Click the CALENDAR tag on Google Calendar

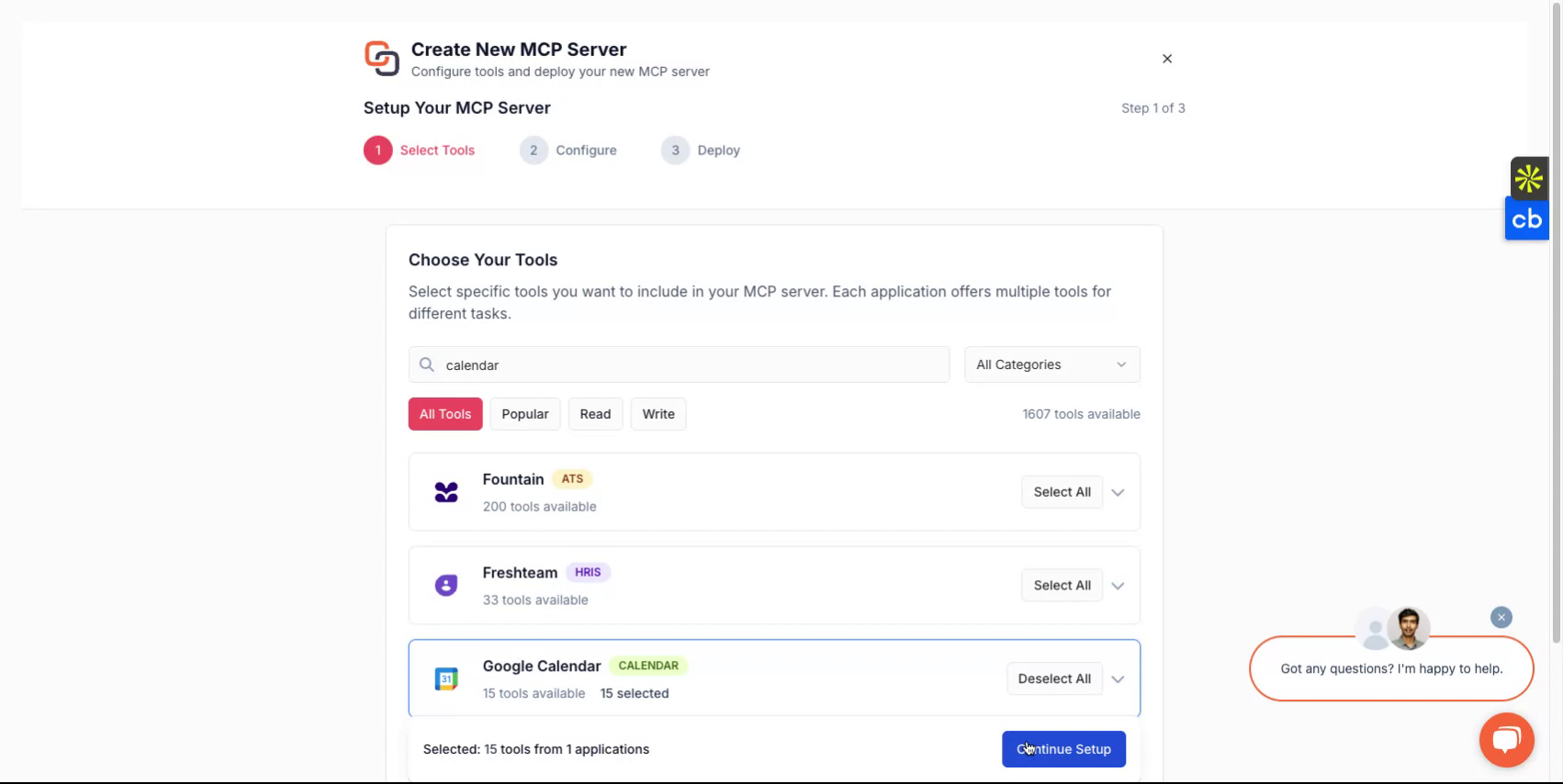click(648, 666)
